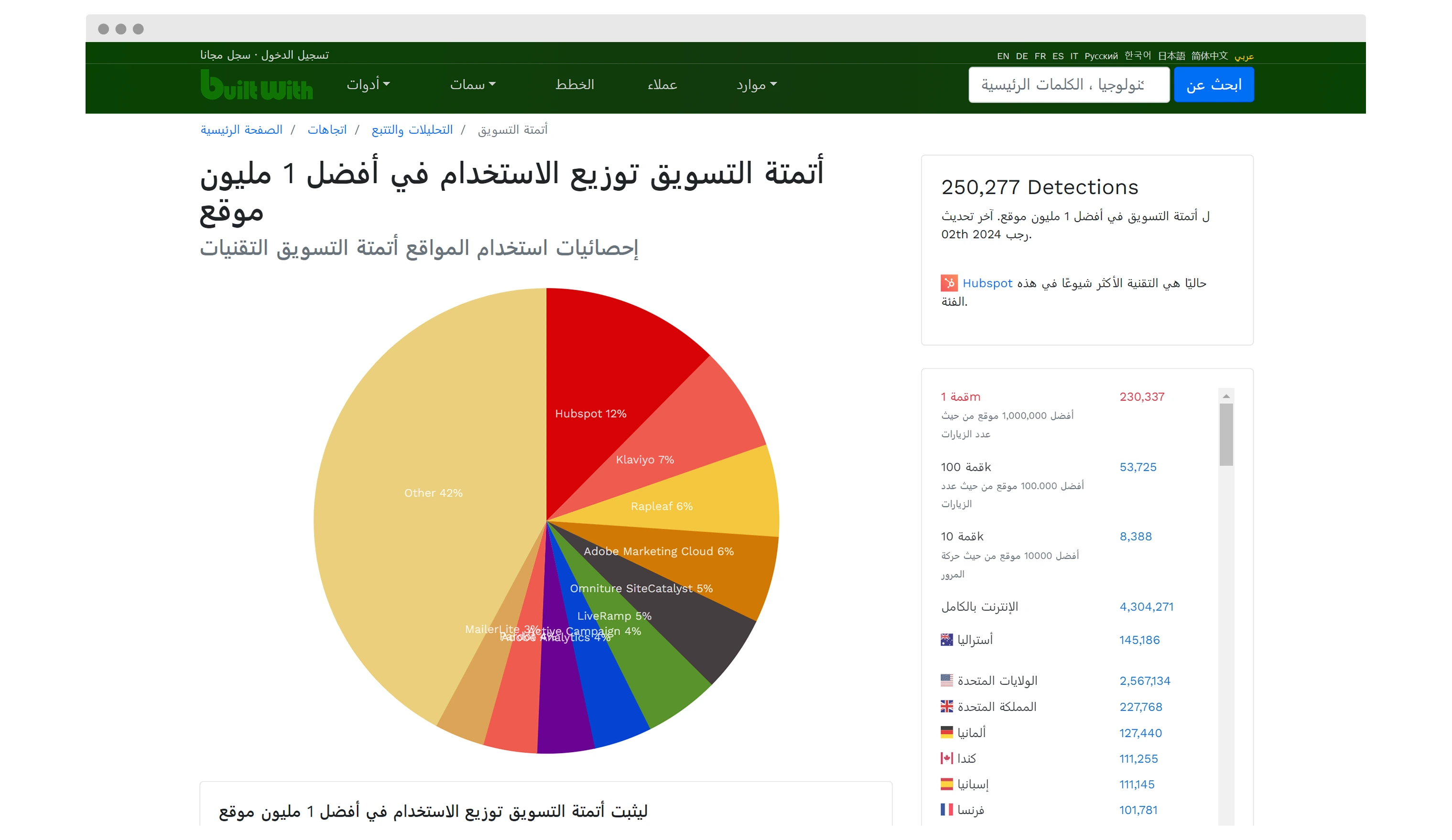Open the سمات dropdown menu
Image resolution: width=1452 pixels, height=840 pixels.
[473, 85]
